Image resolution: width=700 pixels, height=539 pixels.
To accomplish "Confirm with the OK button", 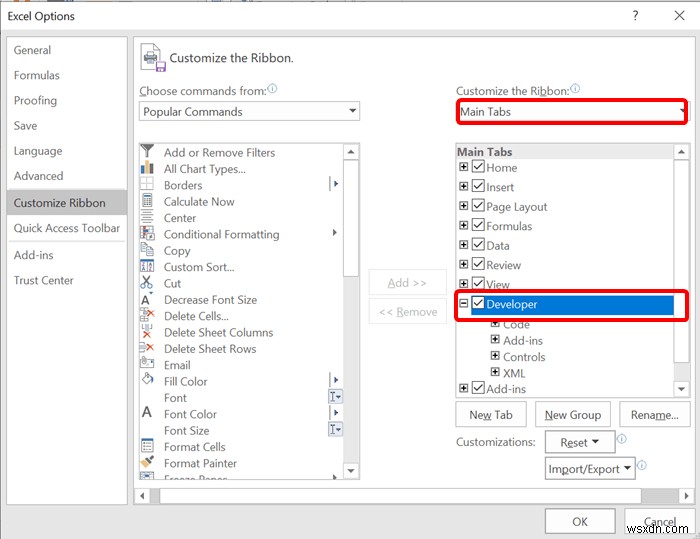I will 580,521.
